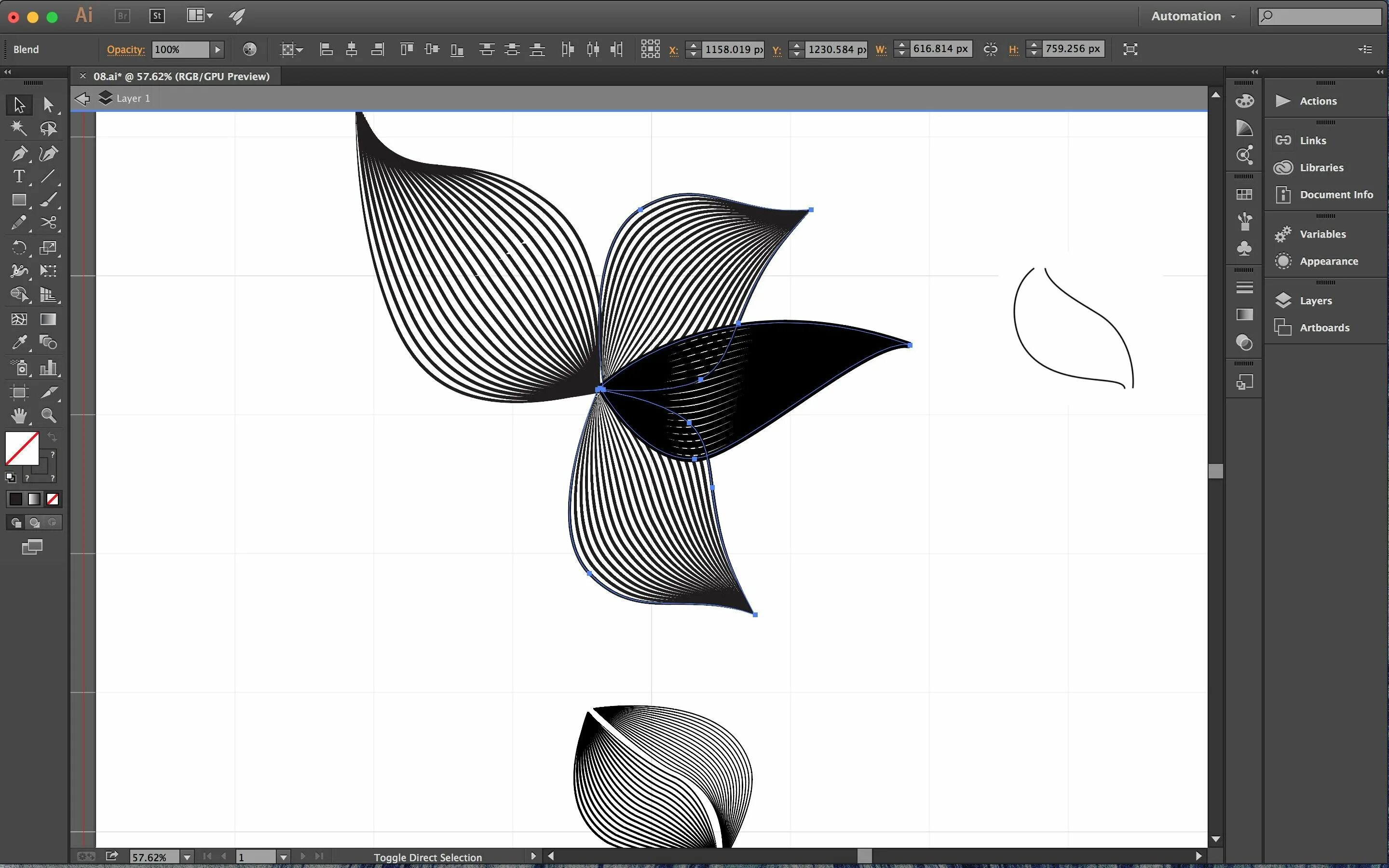
Task: Click the Opacity link label
Action: [126, 49]
